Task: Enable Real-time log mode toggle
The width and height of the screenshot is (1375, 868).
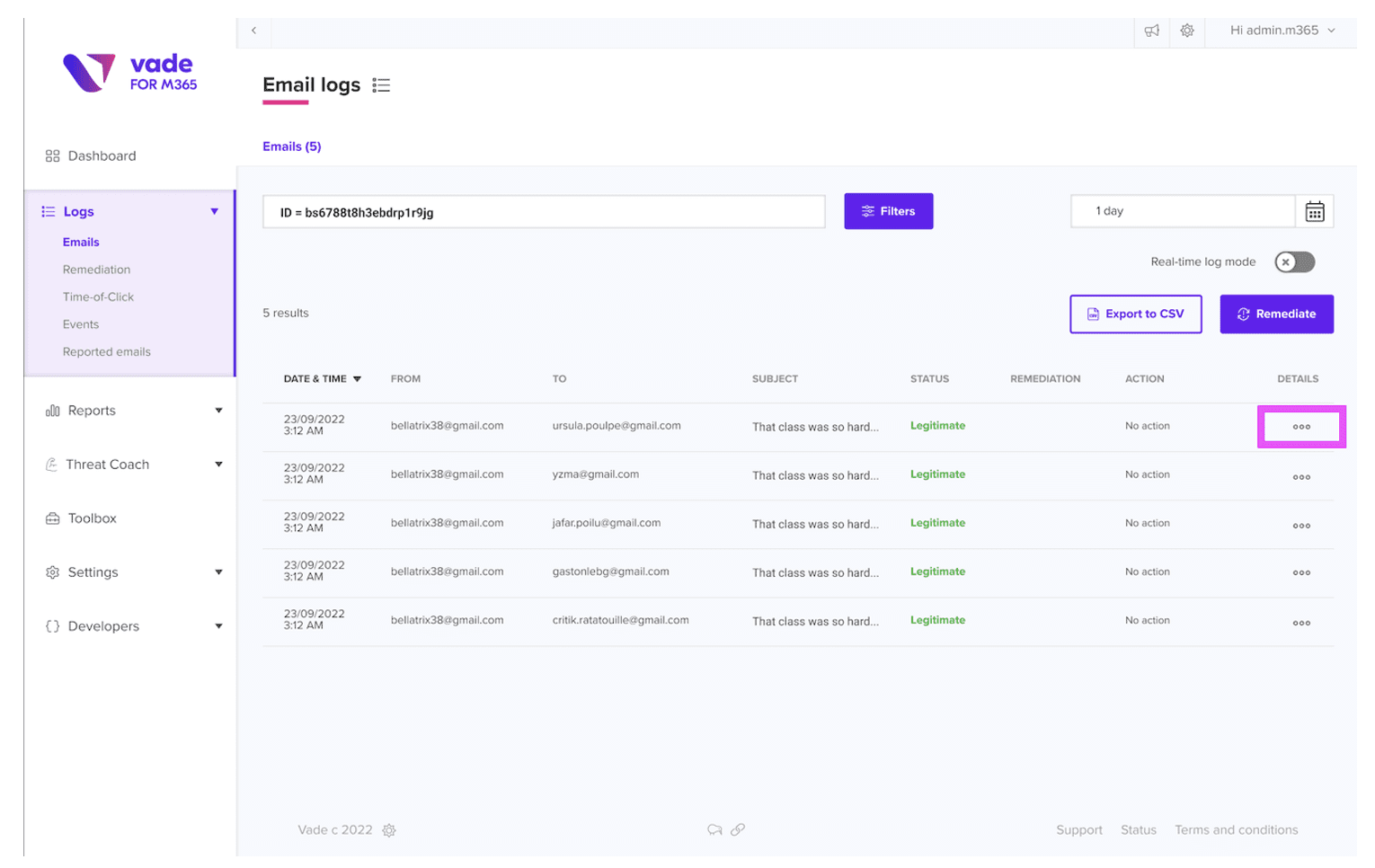Action: coord(1294,262)
